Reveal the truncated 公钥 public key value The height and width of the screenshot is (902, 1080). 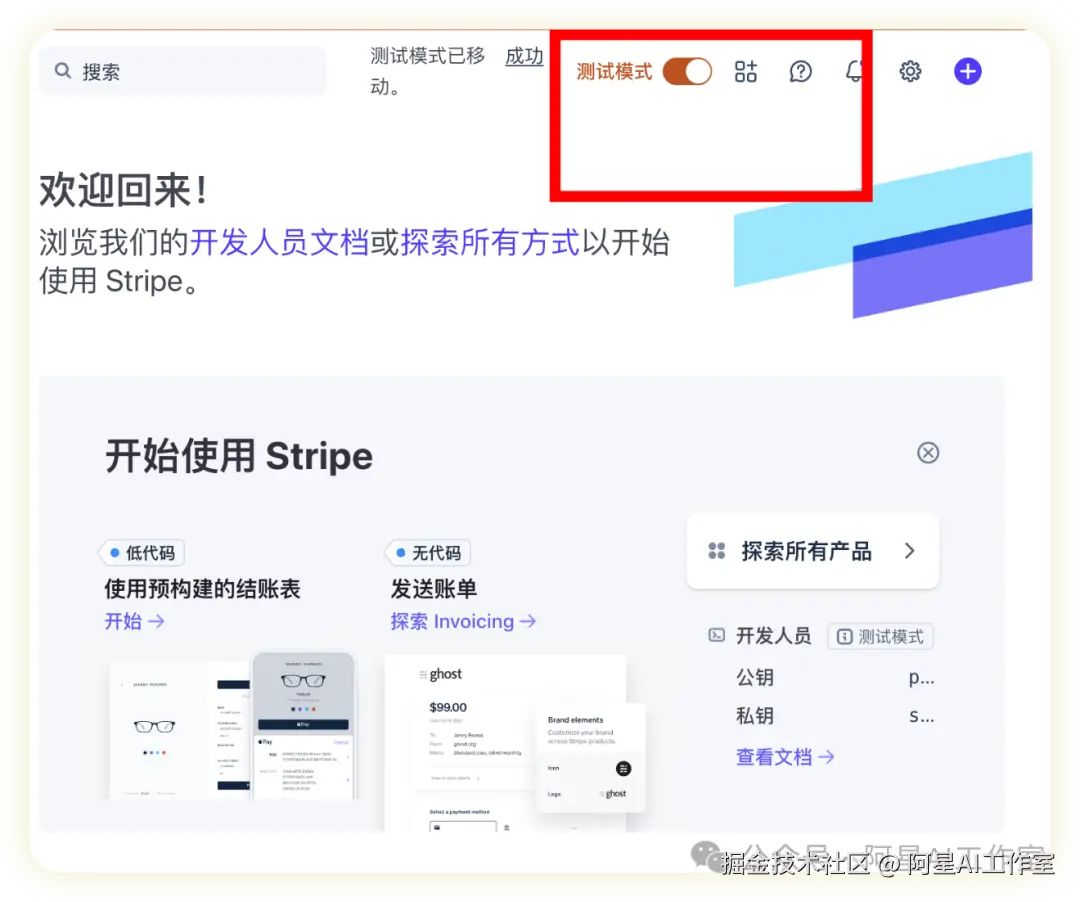[x=921, y=677]
